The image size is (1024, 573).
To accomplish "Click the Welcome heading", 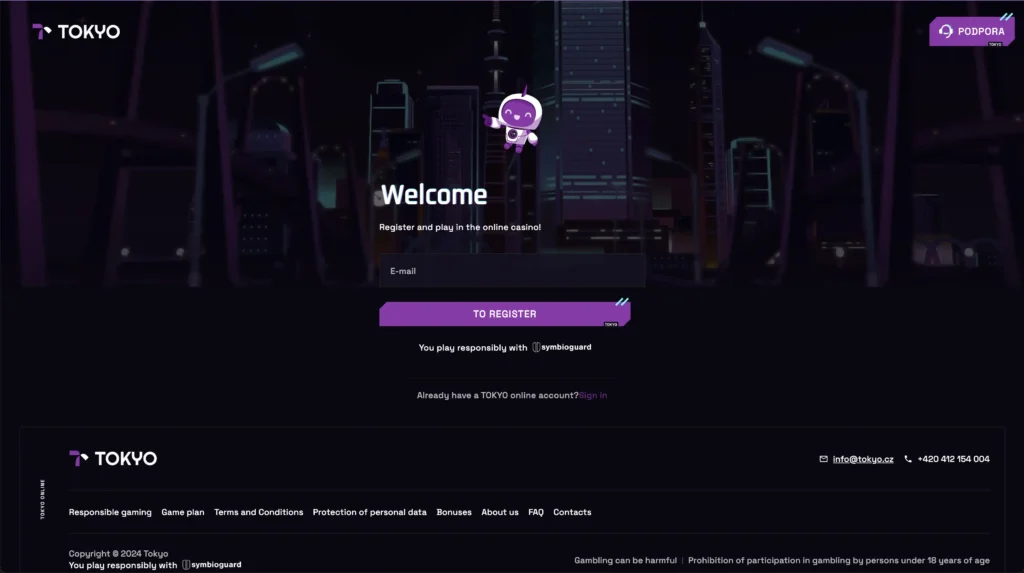I will pyautogui.click(x=434, y=195).
